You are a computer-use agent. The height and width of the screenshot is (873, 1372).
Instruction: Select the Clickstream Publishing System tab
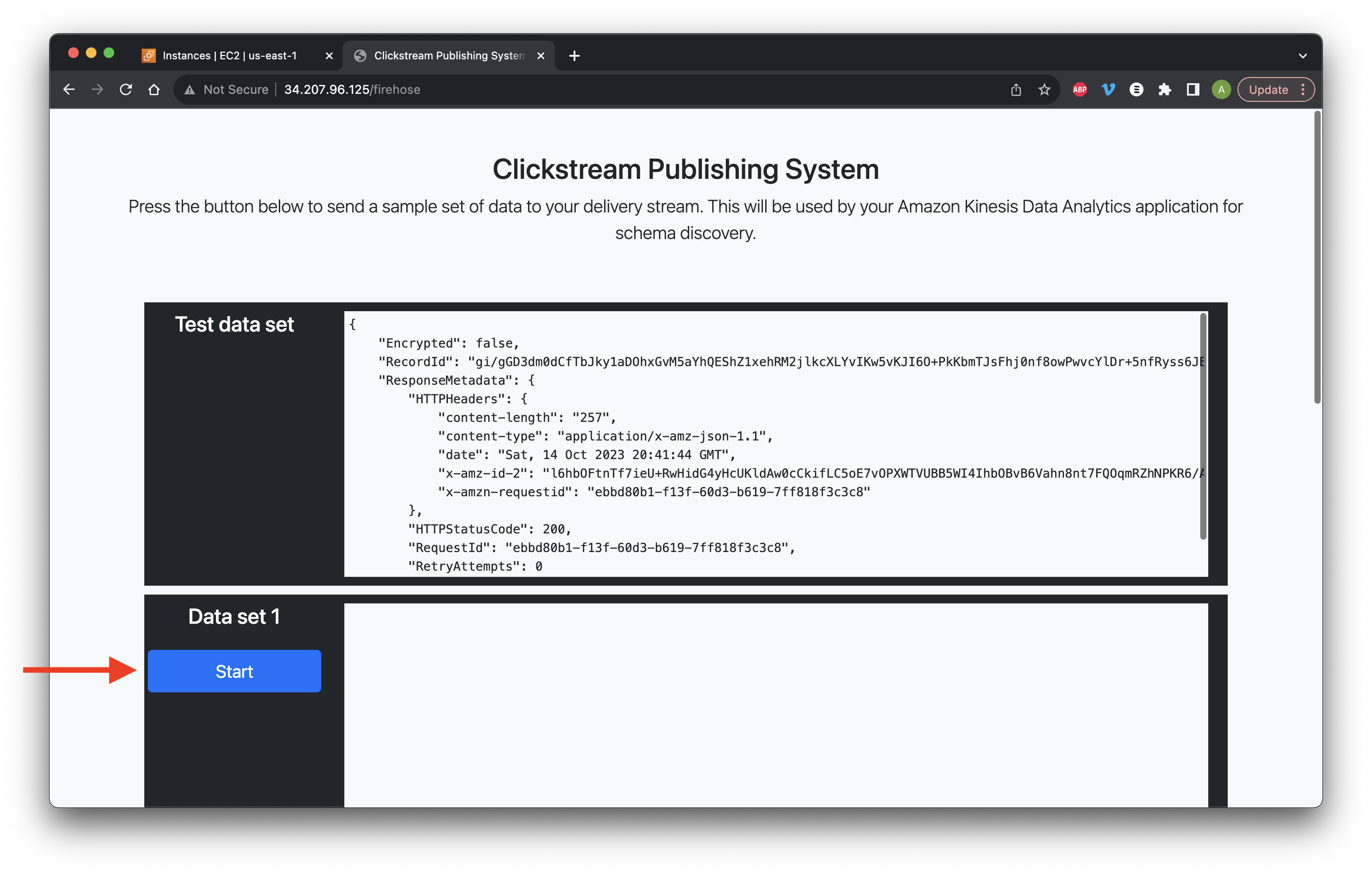tap(449, 55)
